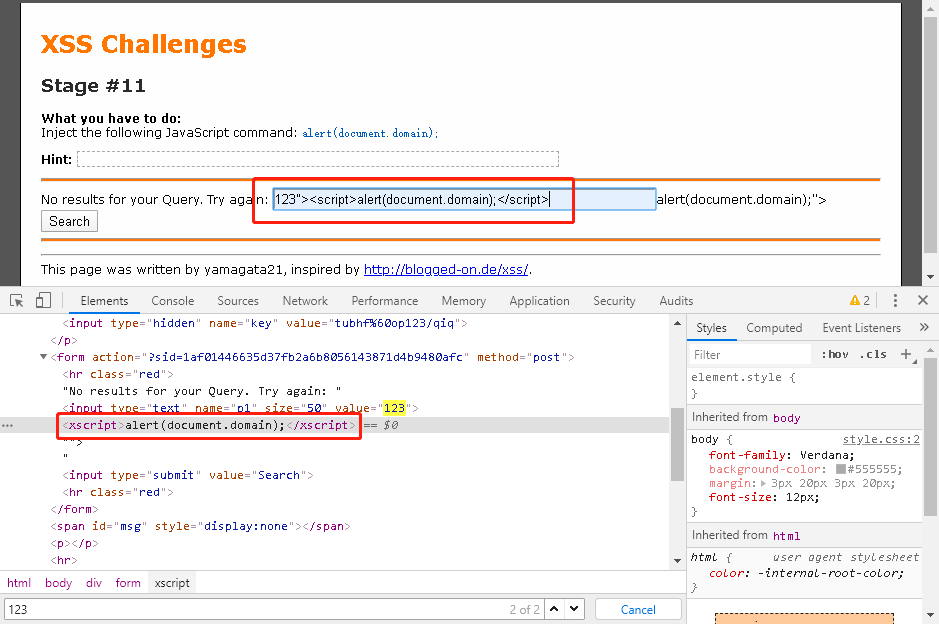
Task: Click the three-dot gutter beside xscript row
Action: pos(7,425)
